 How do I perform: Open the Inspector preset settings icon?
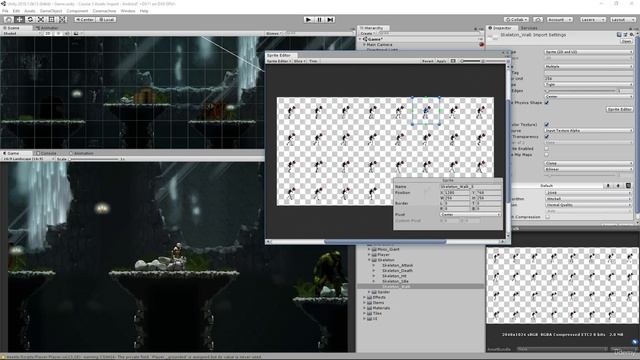click(625, 35)
